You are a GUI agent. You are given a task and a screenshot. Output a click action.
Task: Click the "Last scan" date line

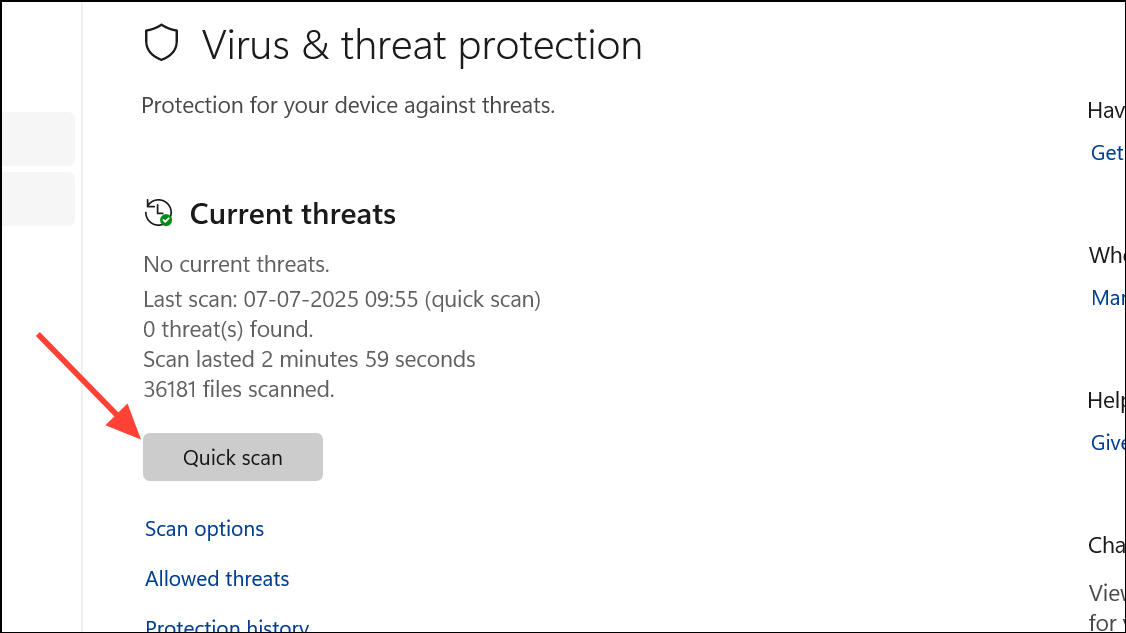(x=342, y=299)
